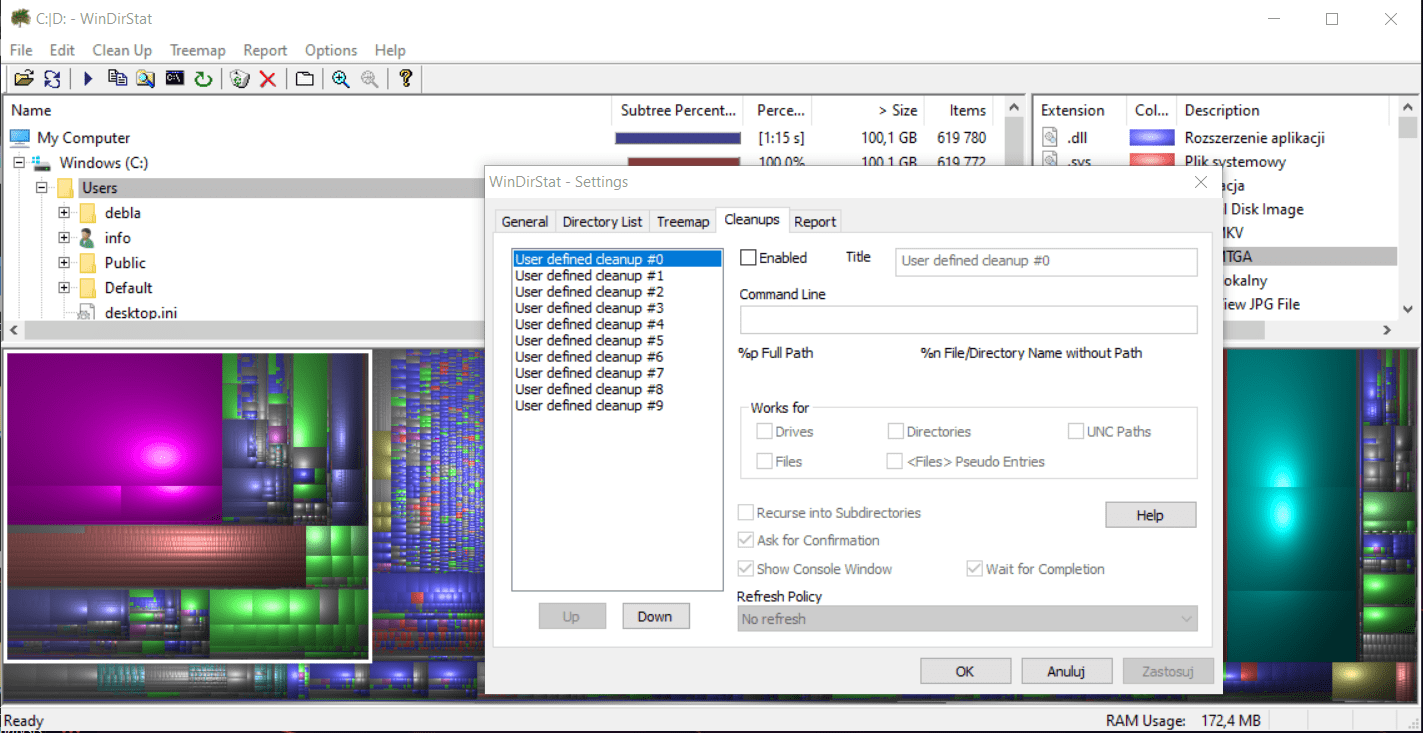The height and width of the screenshot is (733, 1423).
Task: Click the Down button
Action: pos(655,616)
